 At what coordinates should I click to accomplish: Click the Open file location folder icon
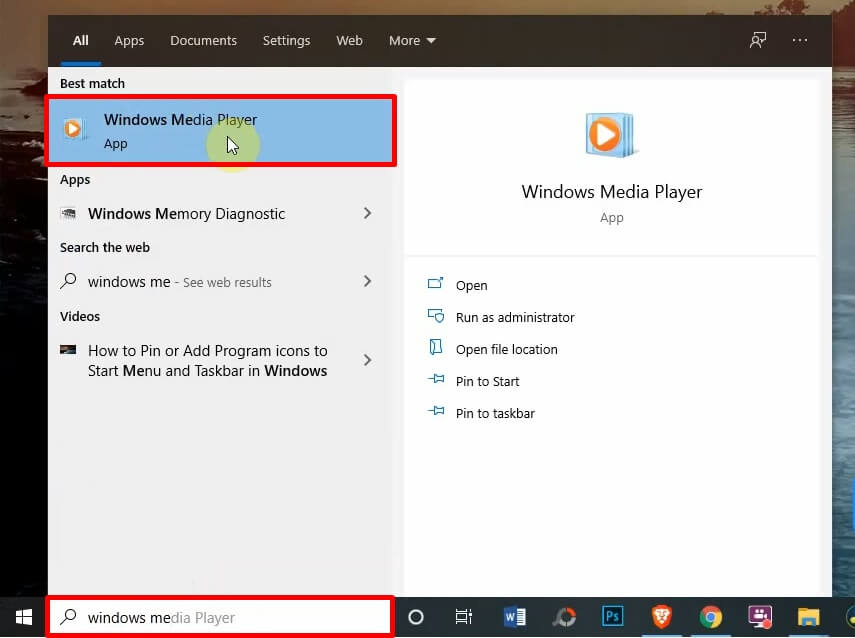point(436,347)
